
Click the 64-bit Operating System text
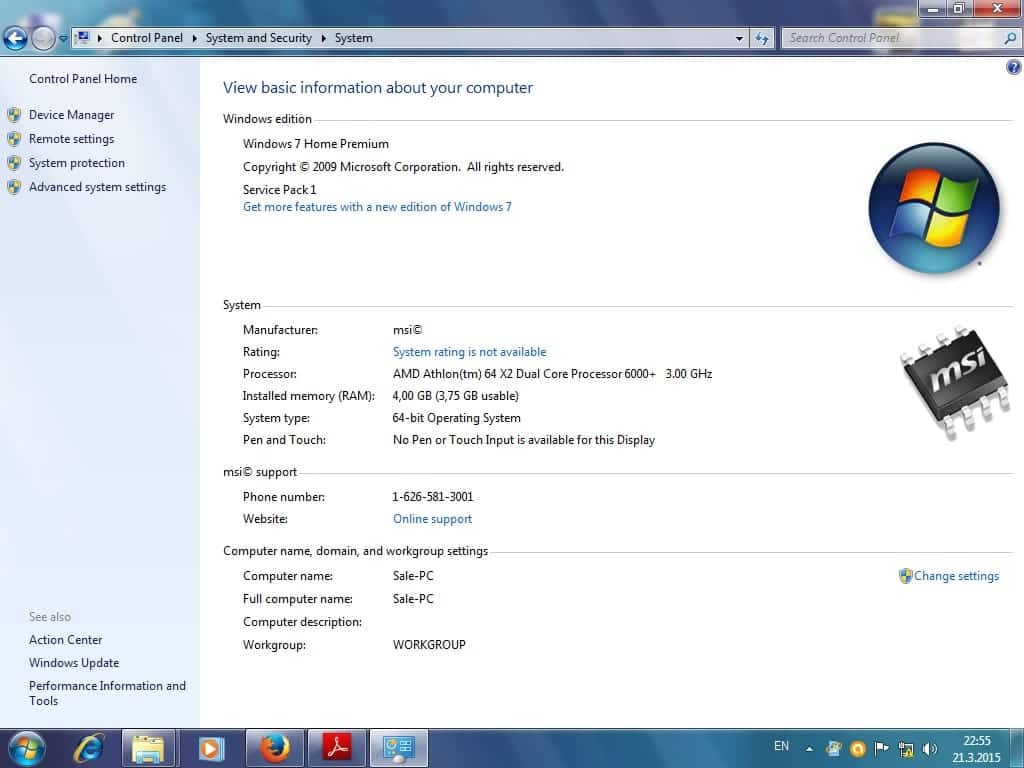pyautogui.click(x=456, y=418)
